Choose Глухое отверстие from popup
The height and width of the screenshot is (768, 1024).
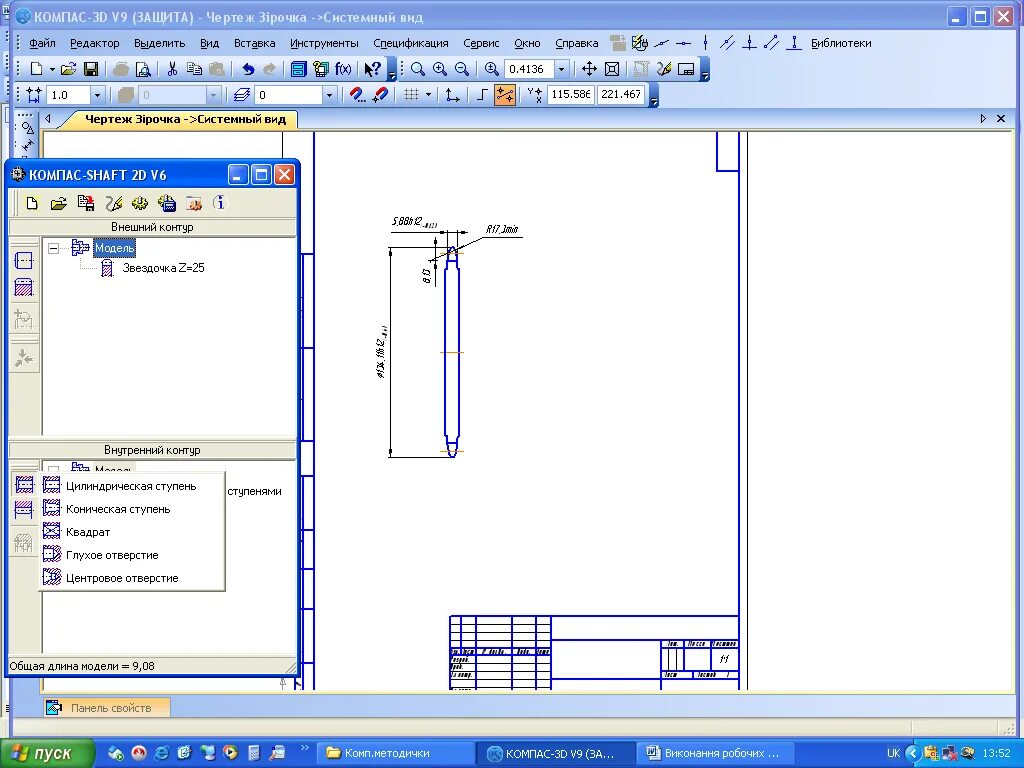pos(131,555)
